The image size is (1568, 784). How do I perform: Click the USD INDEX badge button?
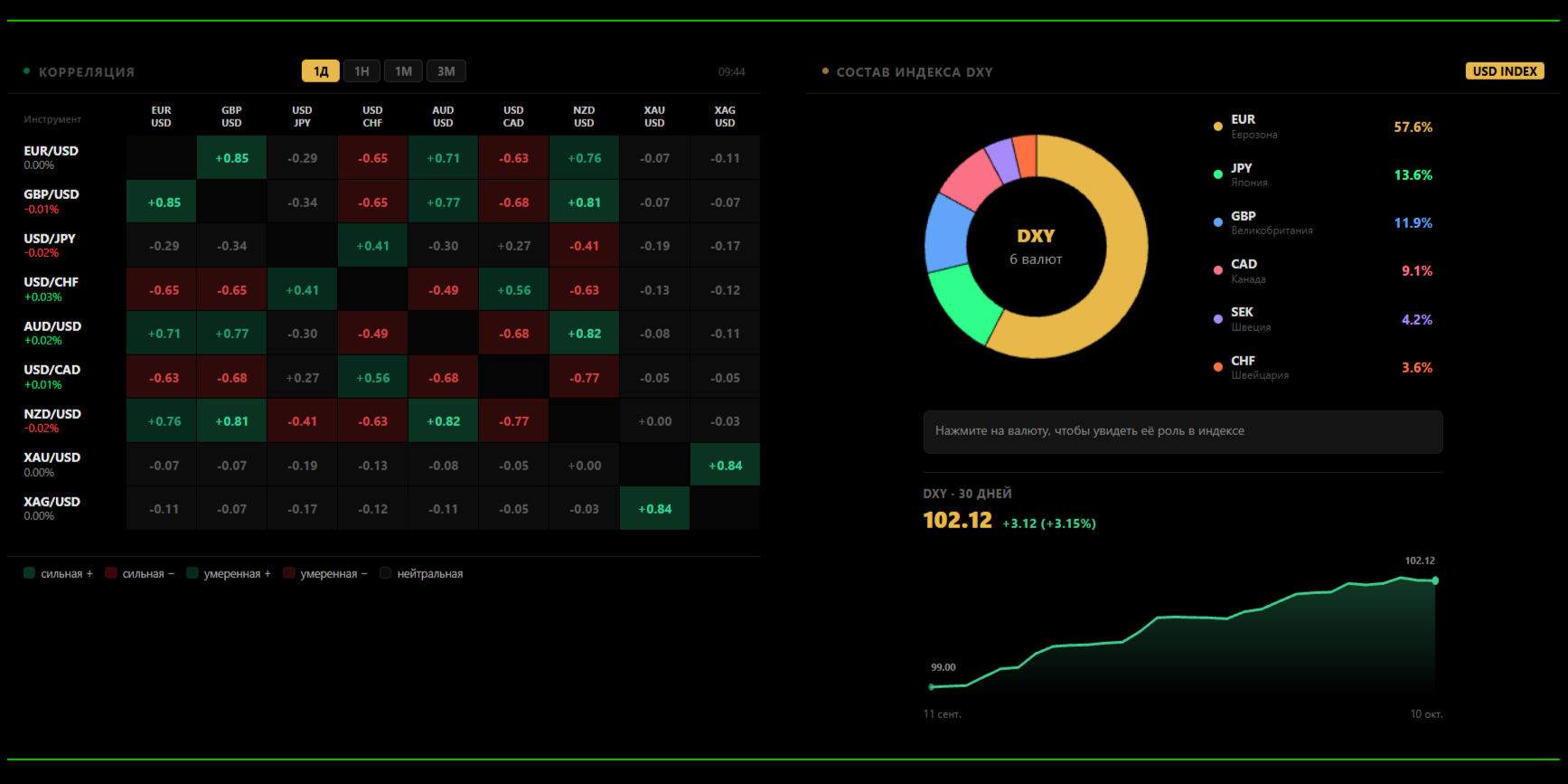[1505, 71]
